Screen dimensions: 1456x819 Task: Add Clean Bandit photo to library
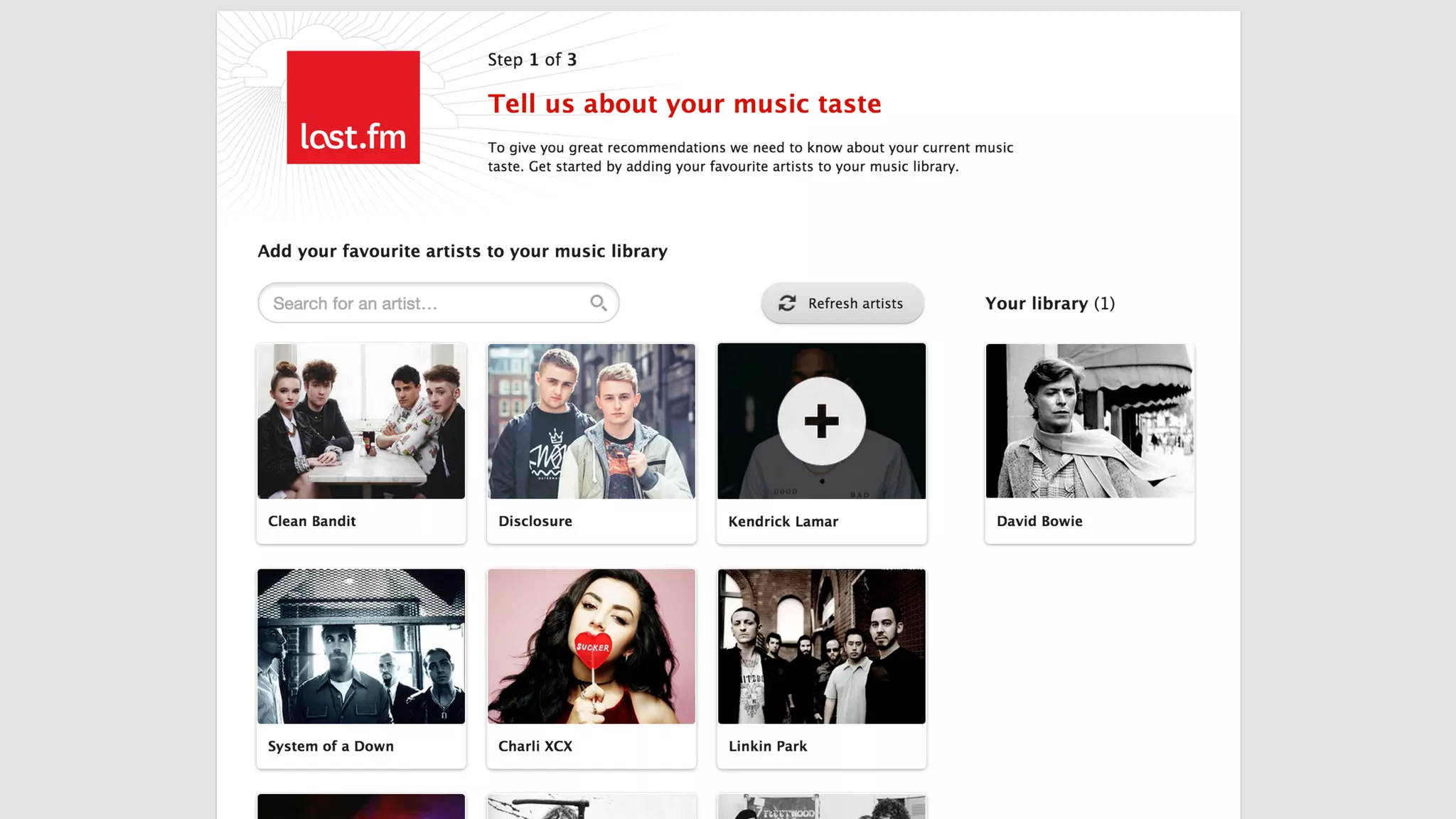pyautogui.click(x=361, y=421)
